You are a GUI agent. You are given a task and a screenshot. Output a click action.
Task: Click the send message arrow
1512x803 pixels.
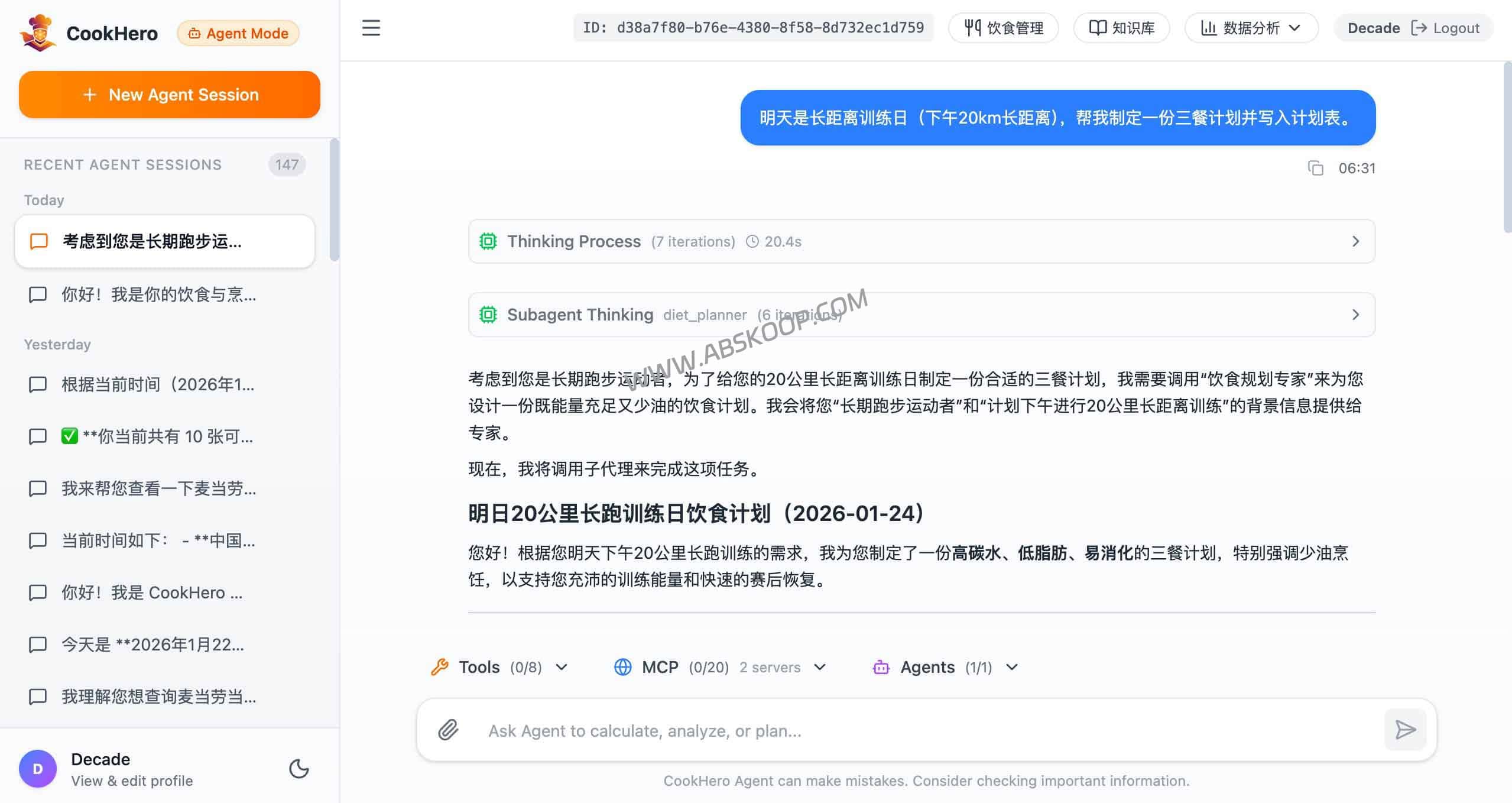[x=1406, y=730]
